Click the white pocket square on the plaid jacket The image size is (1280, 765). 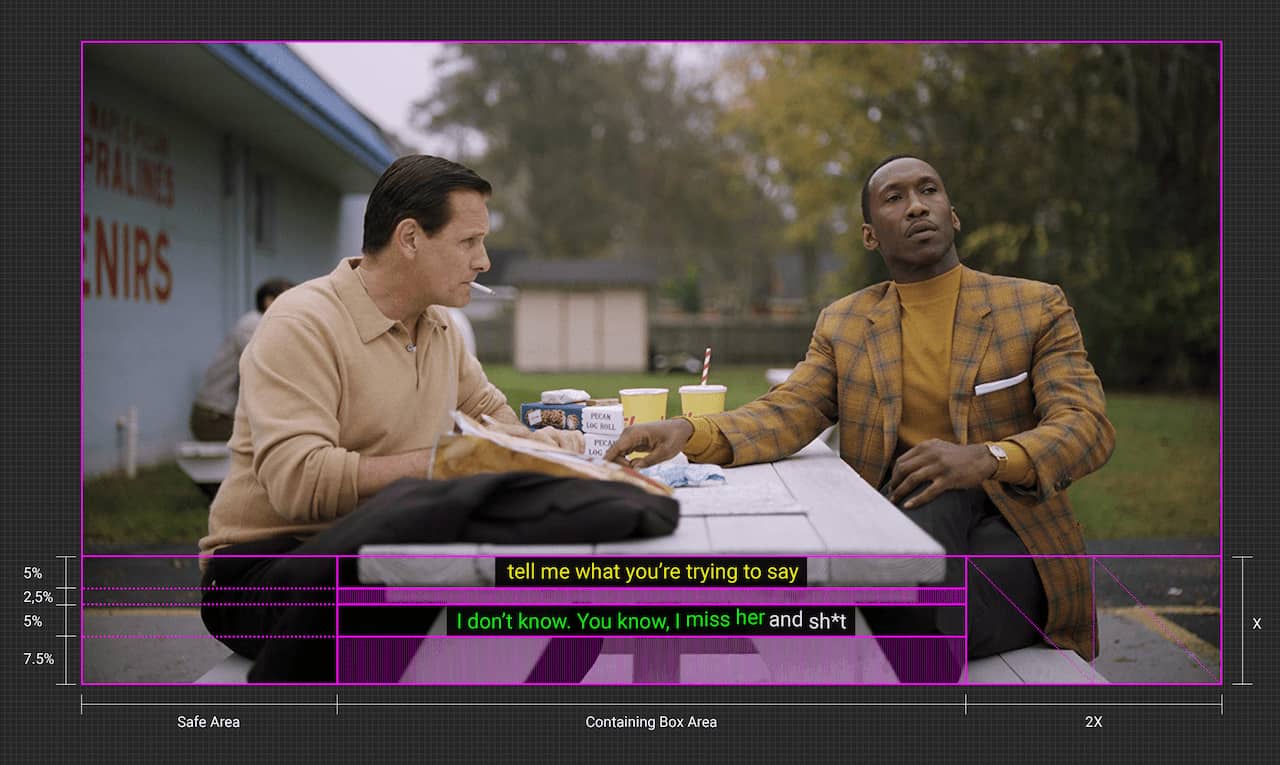[x=1000, y=383]
